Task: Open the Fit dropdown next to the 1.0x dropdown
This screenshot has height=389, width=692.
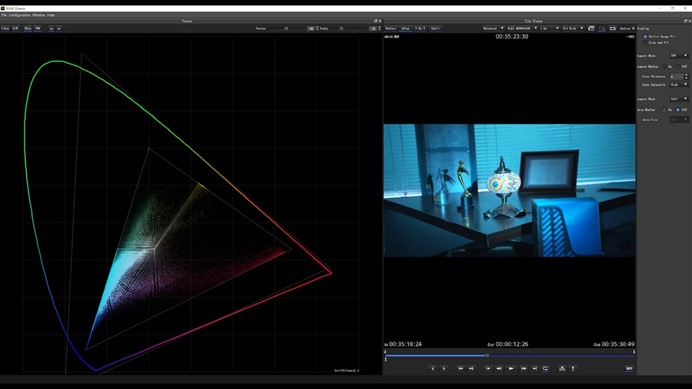Action: [x=573, y=28]
